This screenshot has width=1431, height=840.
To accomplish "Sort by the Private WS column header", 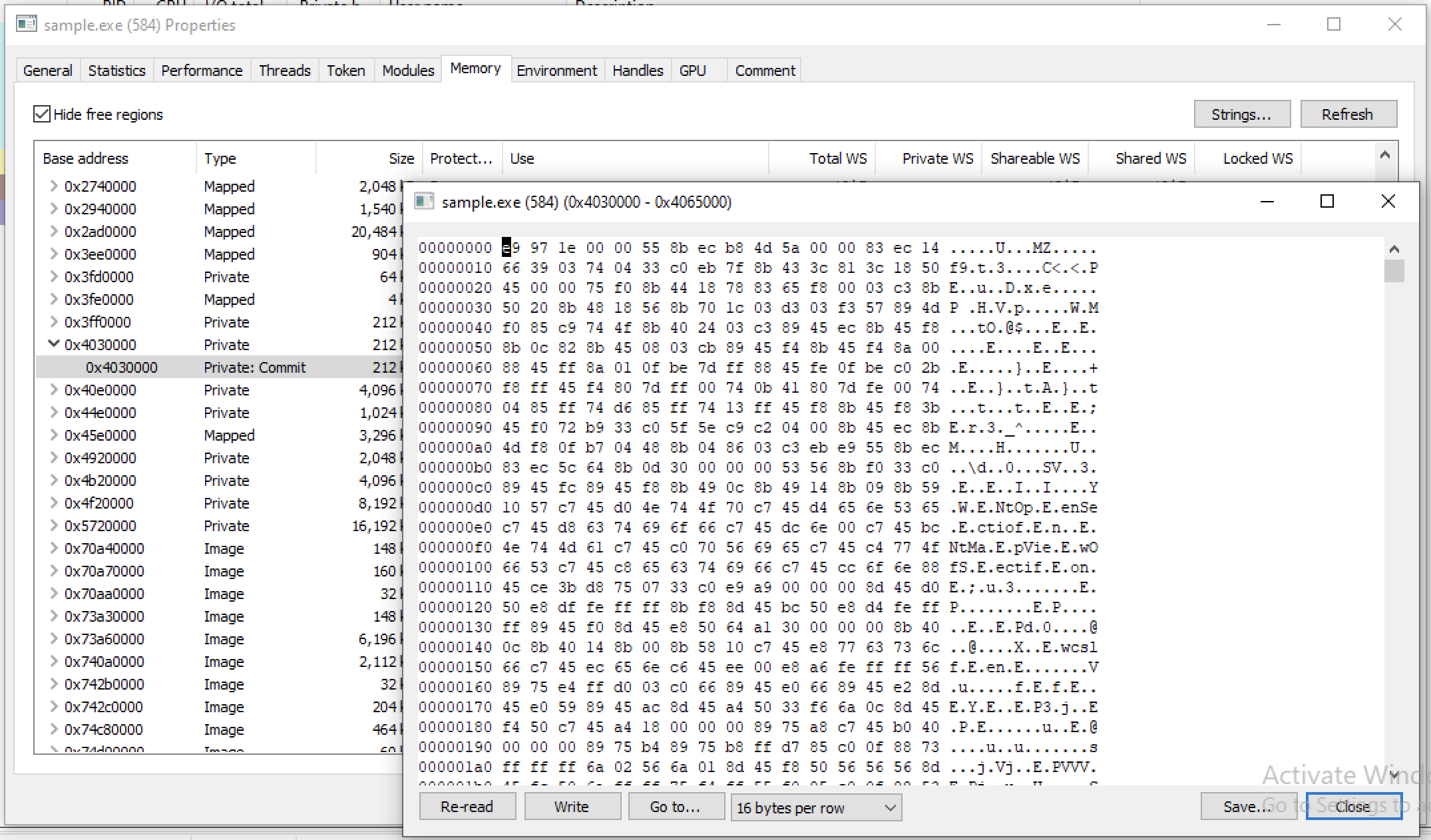I will pyautogui.click(x=928, y=158).
